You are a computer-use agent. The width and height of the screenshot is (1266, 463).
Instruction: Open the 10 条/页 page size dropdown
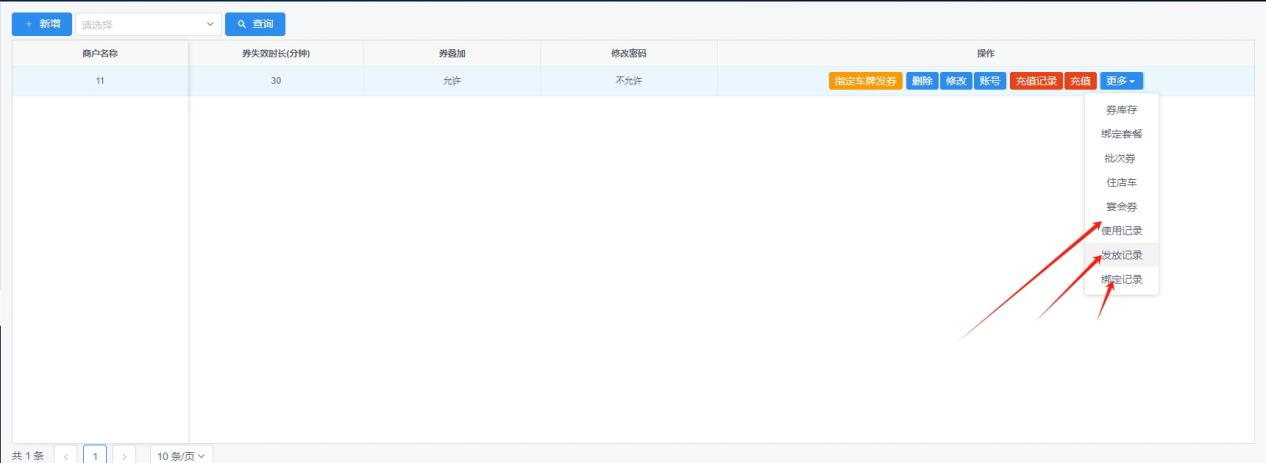click(181, 456)
